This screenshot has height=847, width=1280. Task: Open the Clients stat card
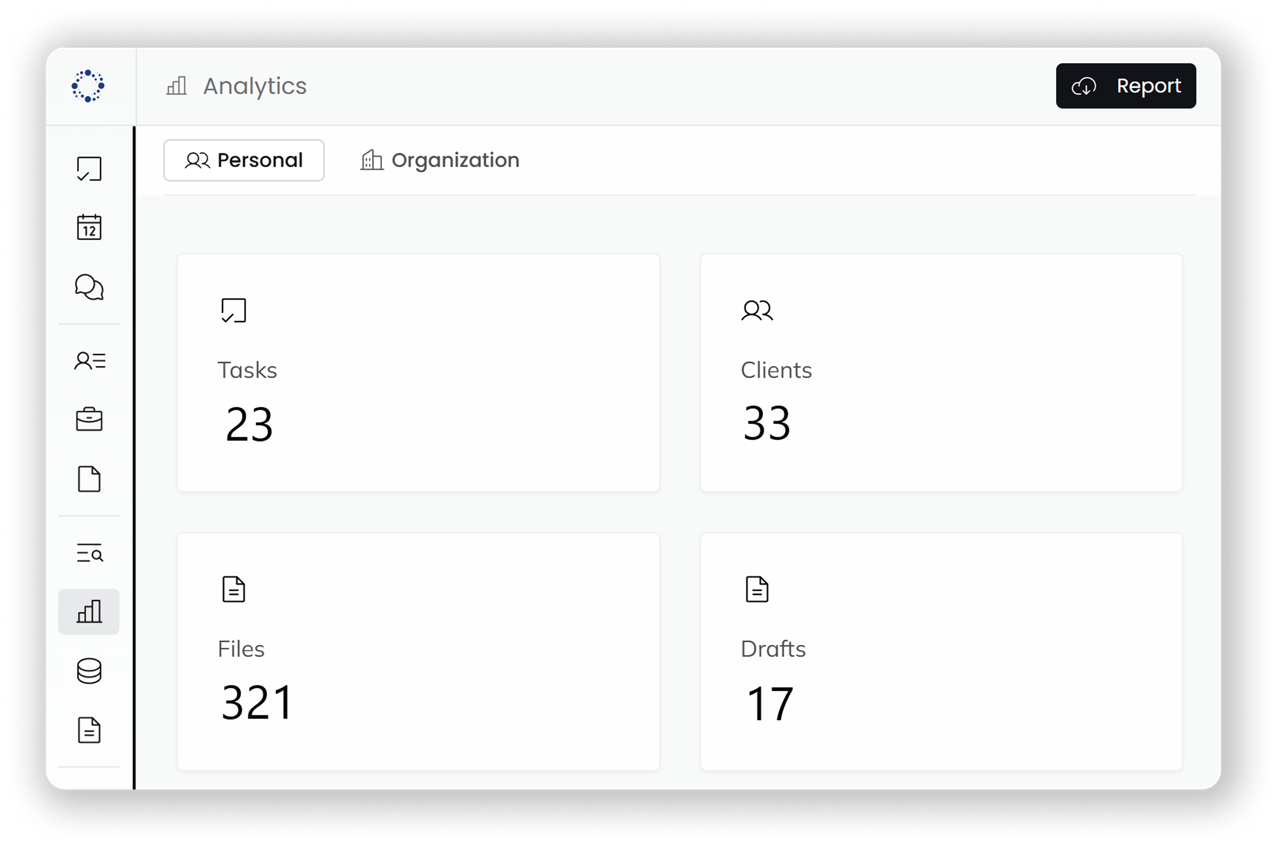pos(941,373)
